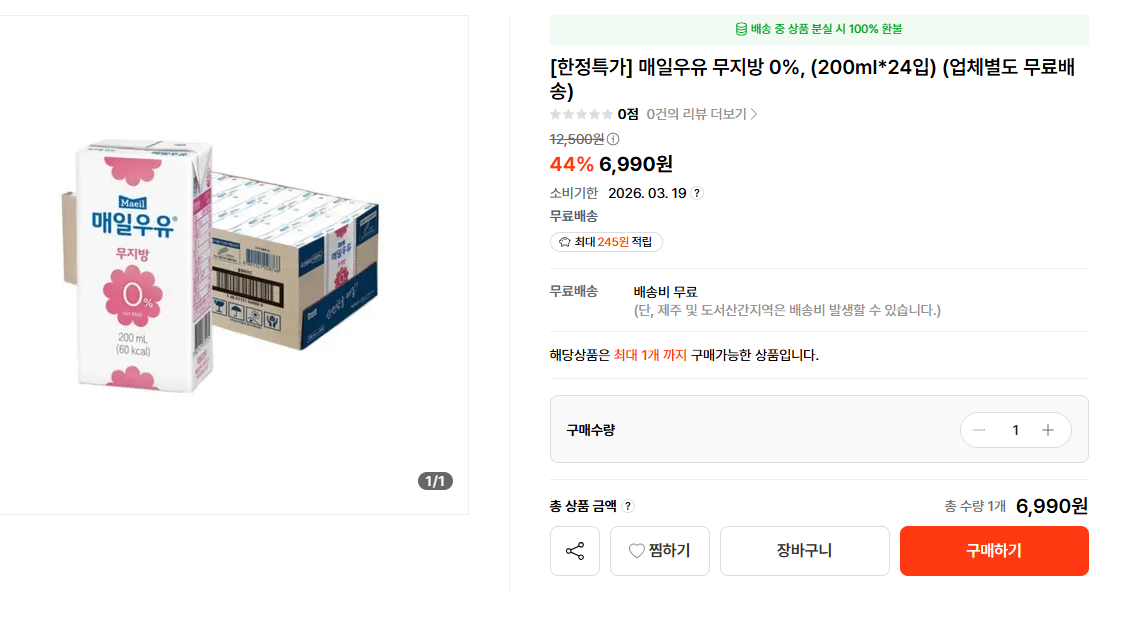1127x625 pixels.
Task: Open help icon next to 소비기한 date
Action: 697,193
